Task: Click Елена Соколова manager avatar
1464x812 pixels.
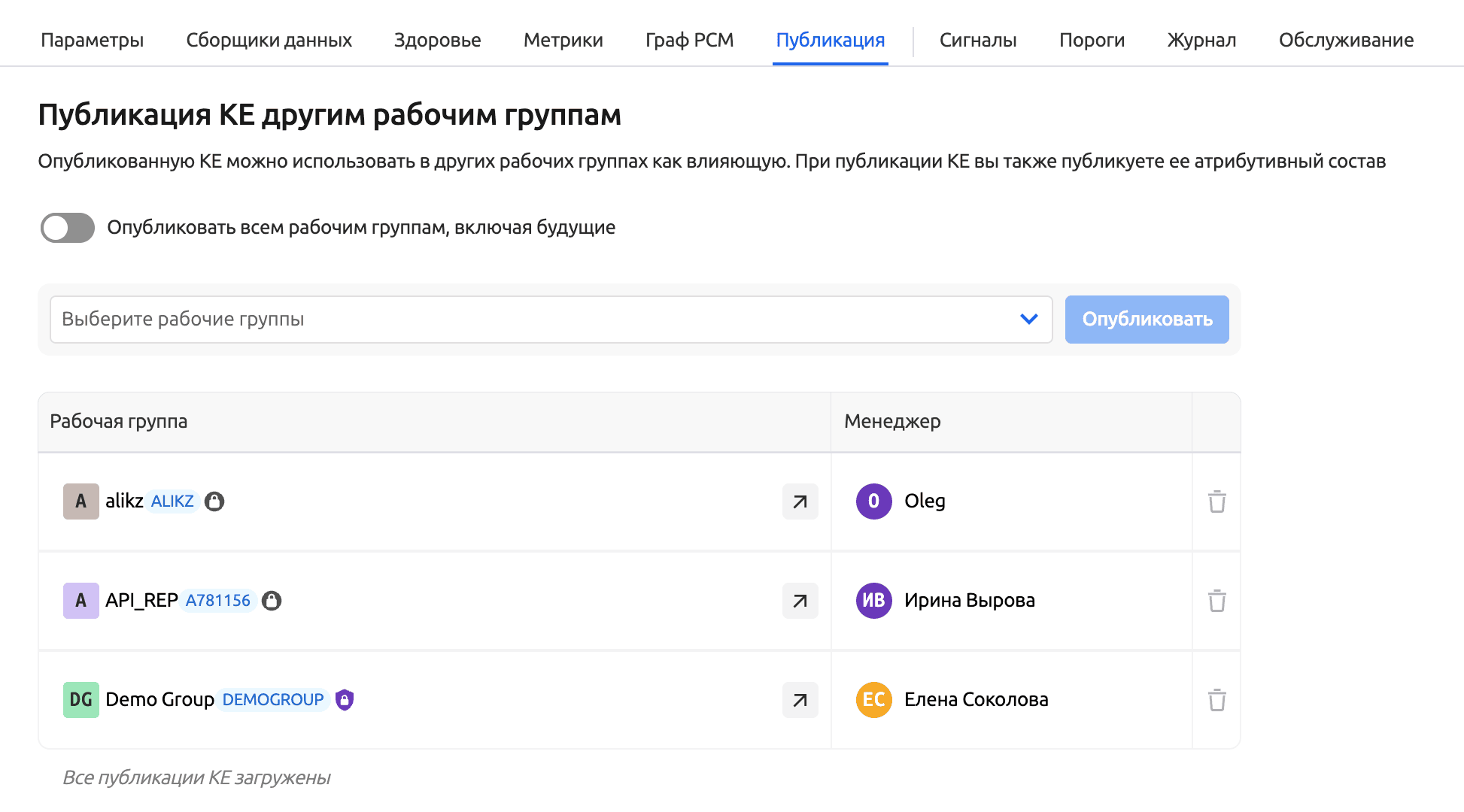Action: (x=873, y=700)
